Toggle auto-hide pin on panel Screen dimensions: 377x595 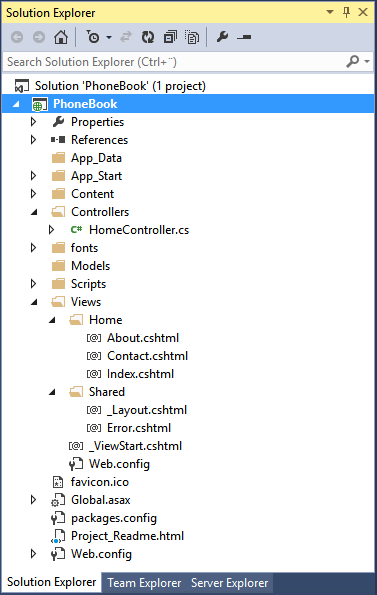click(346, 13)
